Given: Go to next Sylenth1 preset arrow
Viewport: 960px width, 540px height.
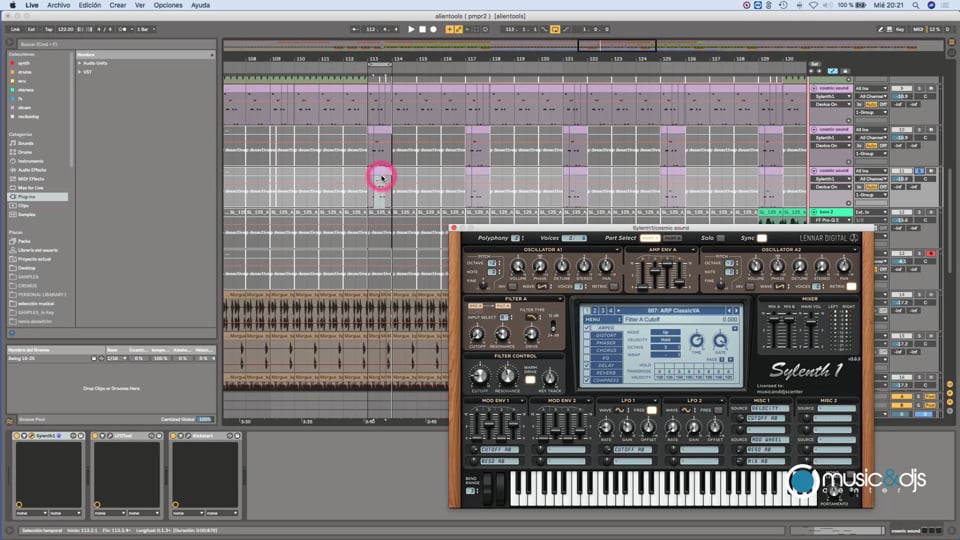Looking at the screenshot, I should pyautogui.click(x=736, y=310).
